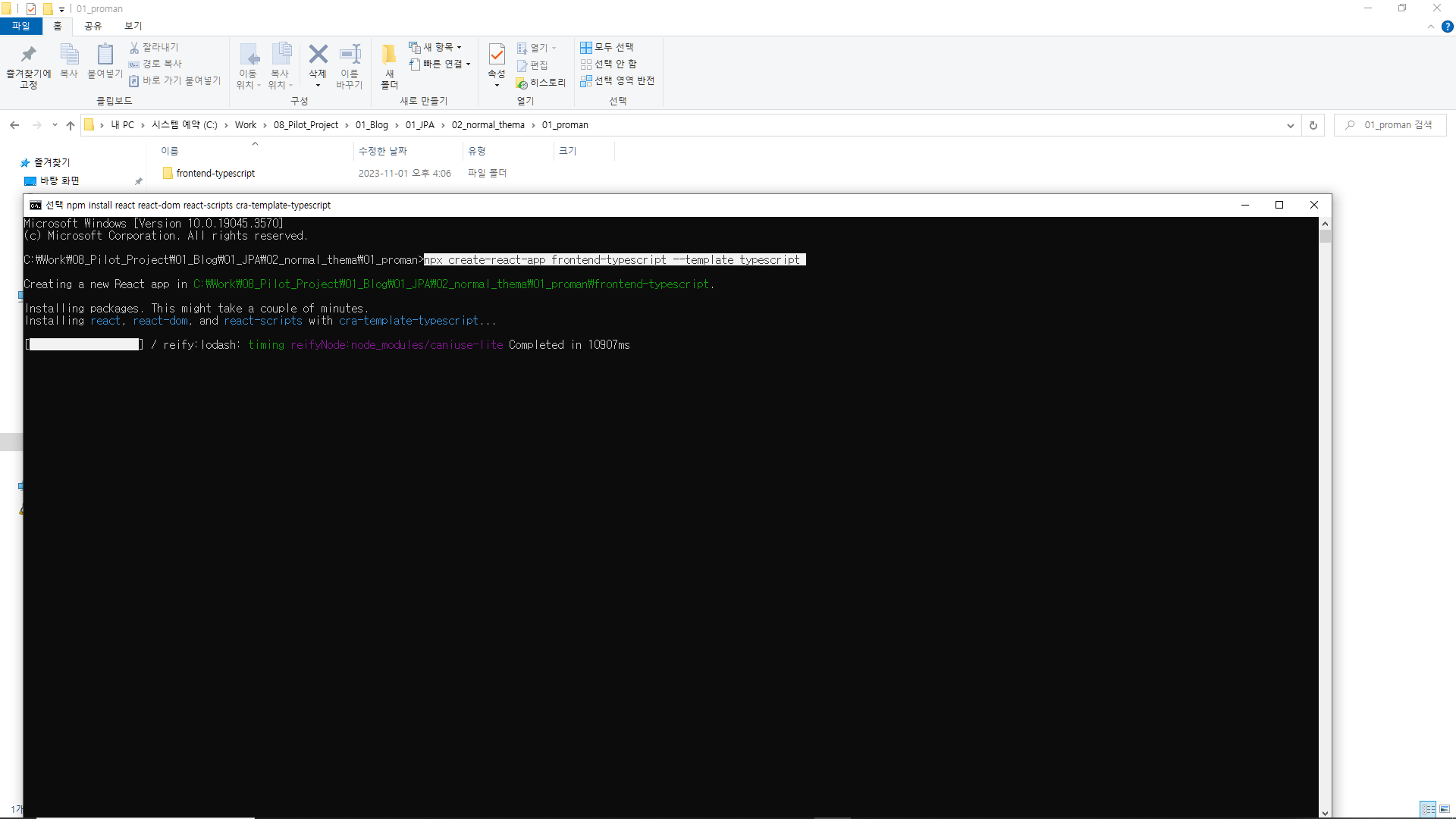Click the Pin to Quick Access icon
The height and width of the screenshot is (819, 1456).
pyautogui.click(x=29, y=55)
